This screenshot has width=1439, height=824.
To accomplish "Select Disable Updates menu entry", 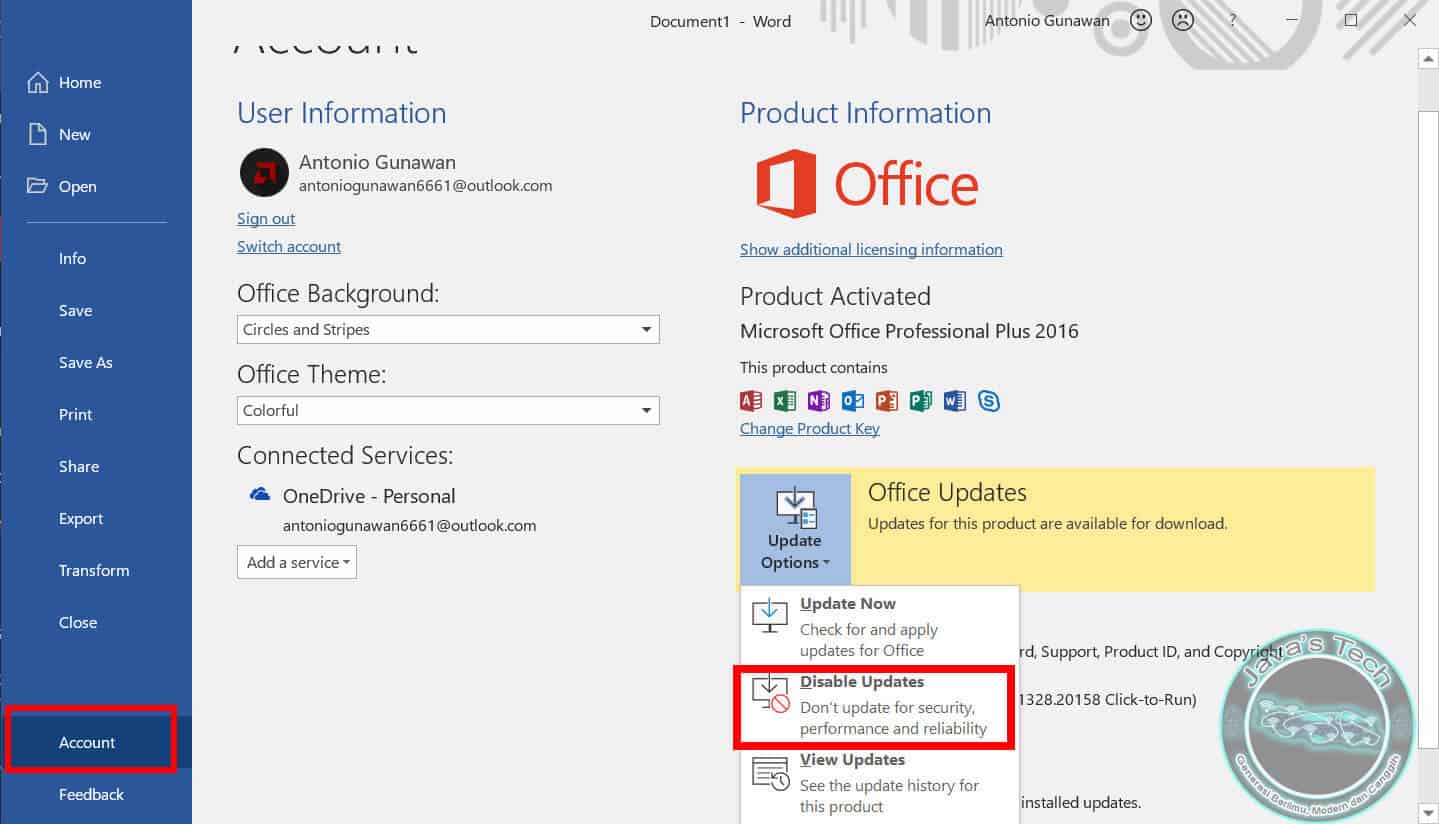I will point(879,706).
